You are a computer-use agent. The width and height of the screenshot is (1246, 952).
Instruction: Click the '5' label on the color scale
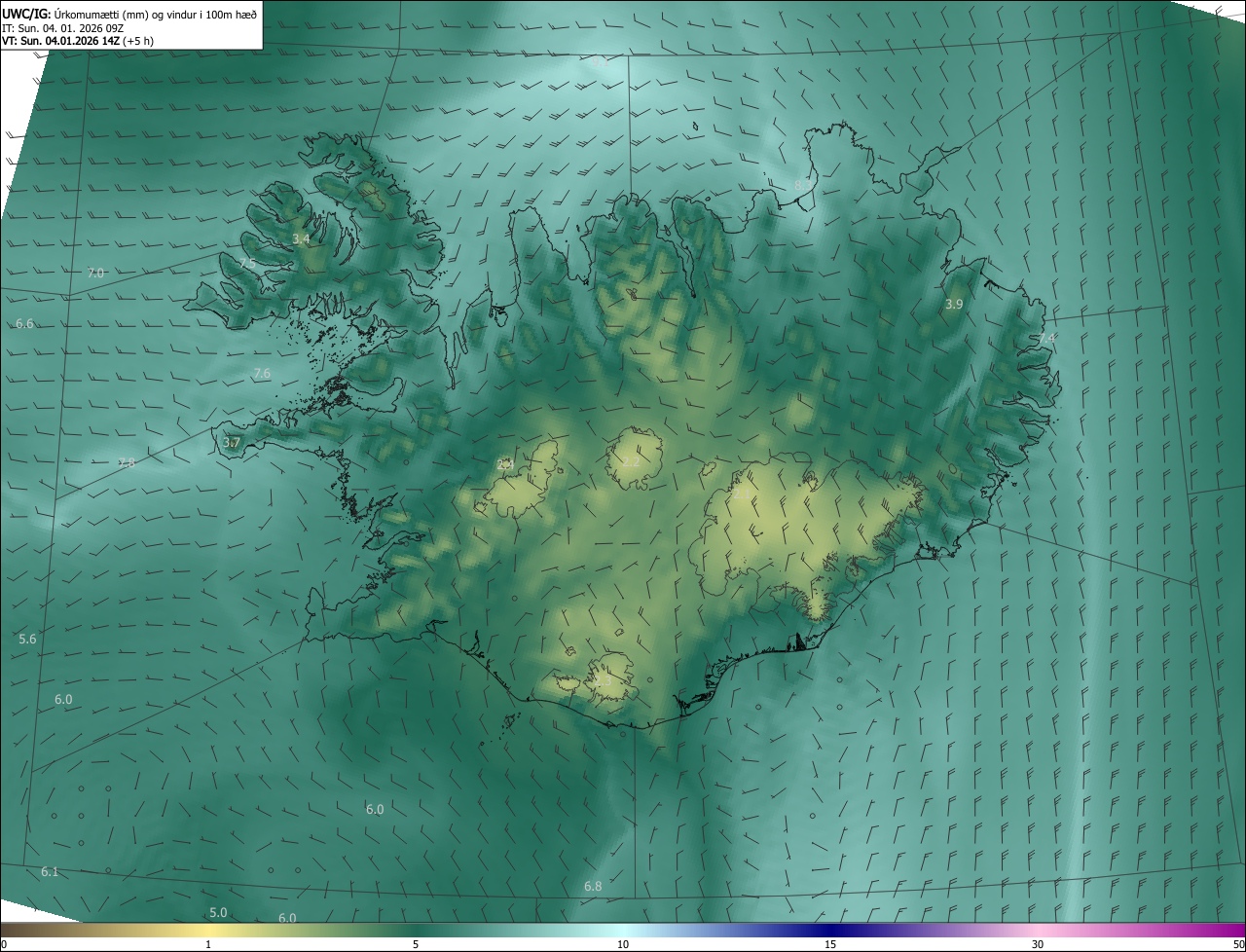tap(416, 945)
